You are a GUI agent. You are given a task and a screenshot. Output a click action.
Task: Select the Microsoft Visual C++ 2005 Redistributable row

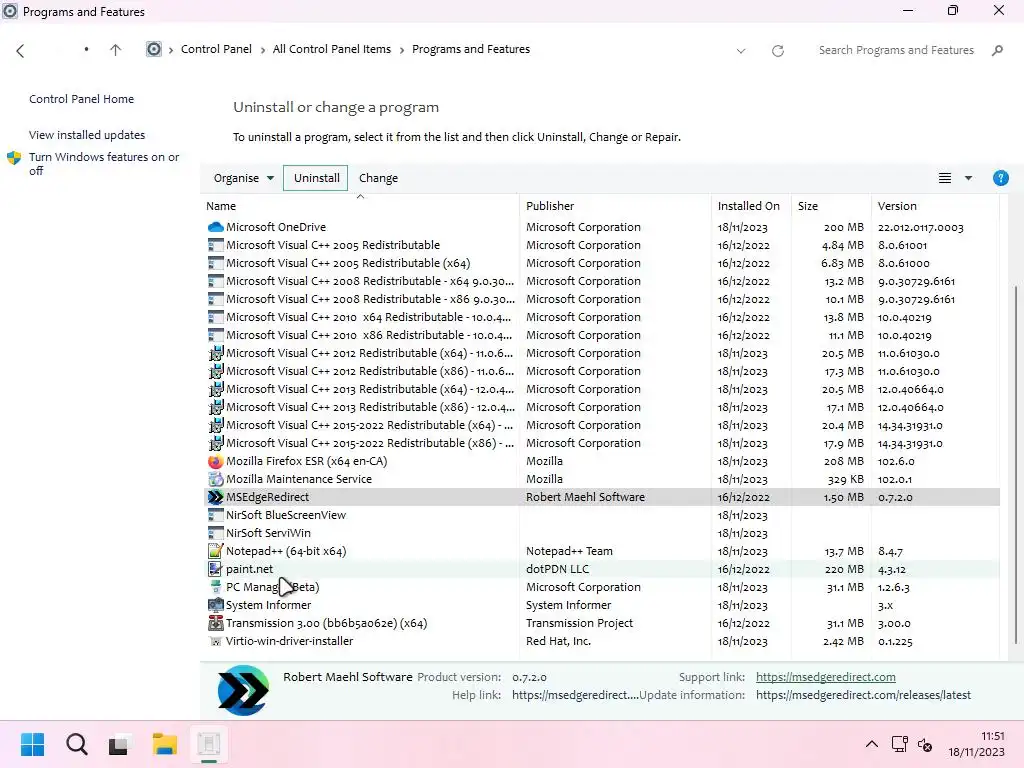click(x=602, y=246)
